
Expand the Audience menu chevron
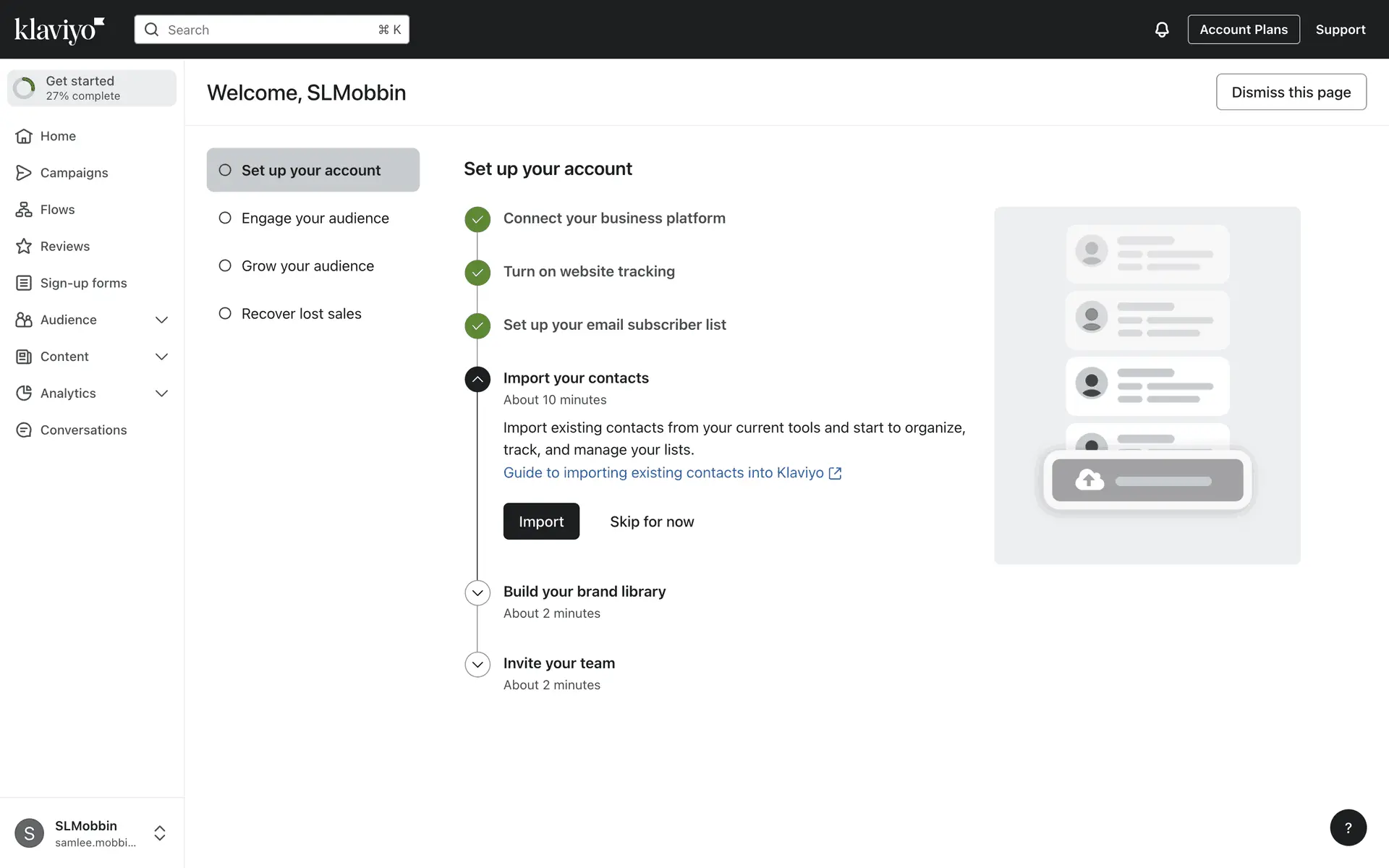[x=162, y=320]
